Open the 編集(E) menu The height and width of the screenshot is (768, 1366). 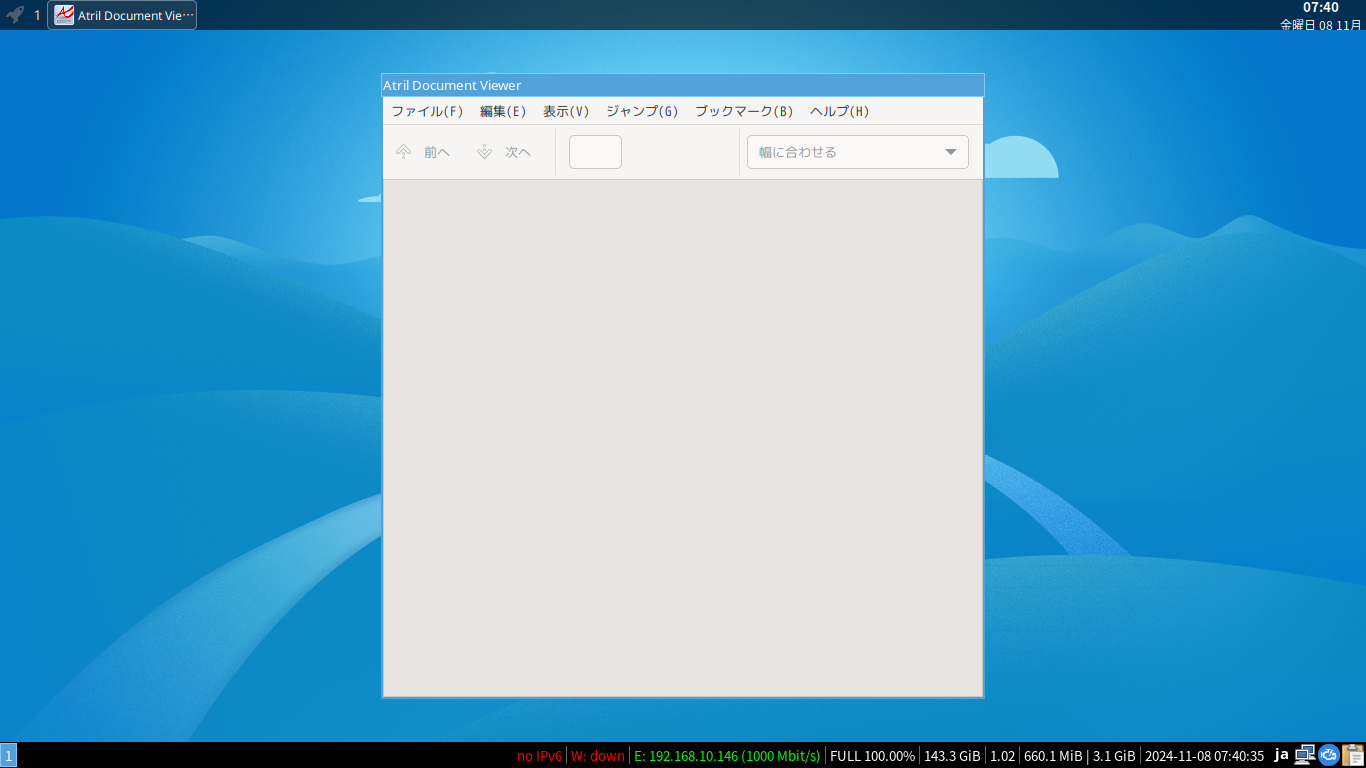tap(503, 111)
